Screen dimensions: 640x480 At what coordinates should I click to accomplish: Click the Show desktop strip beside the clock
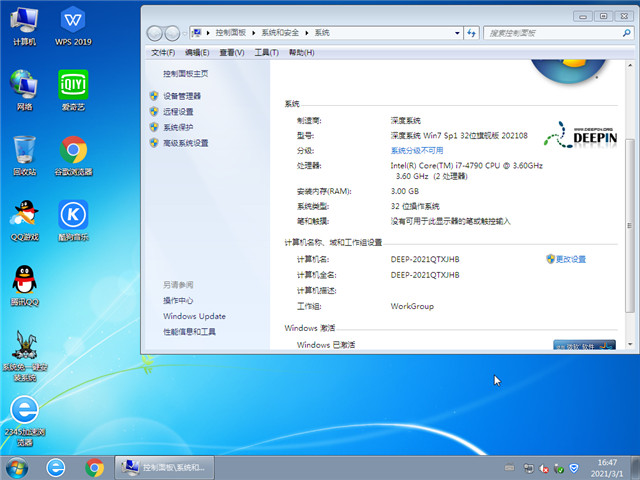(636, 468)
